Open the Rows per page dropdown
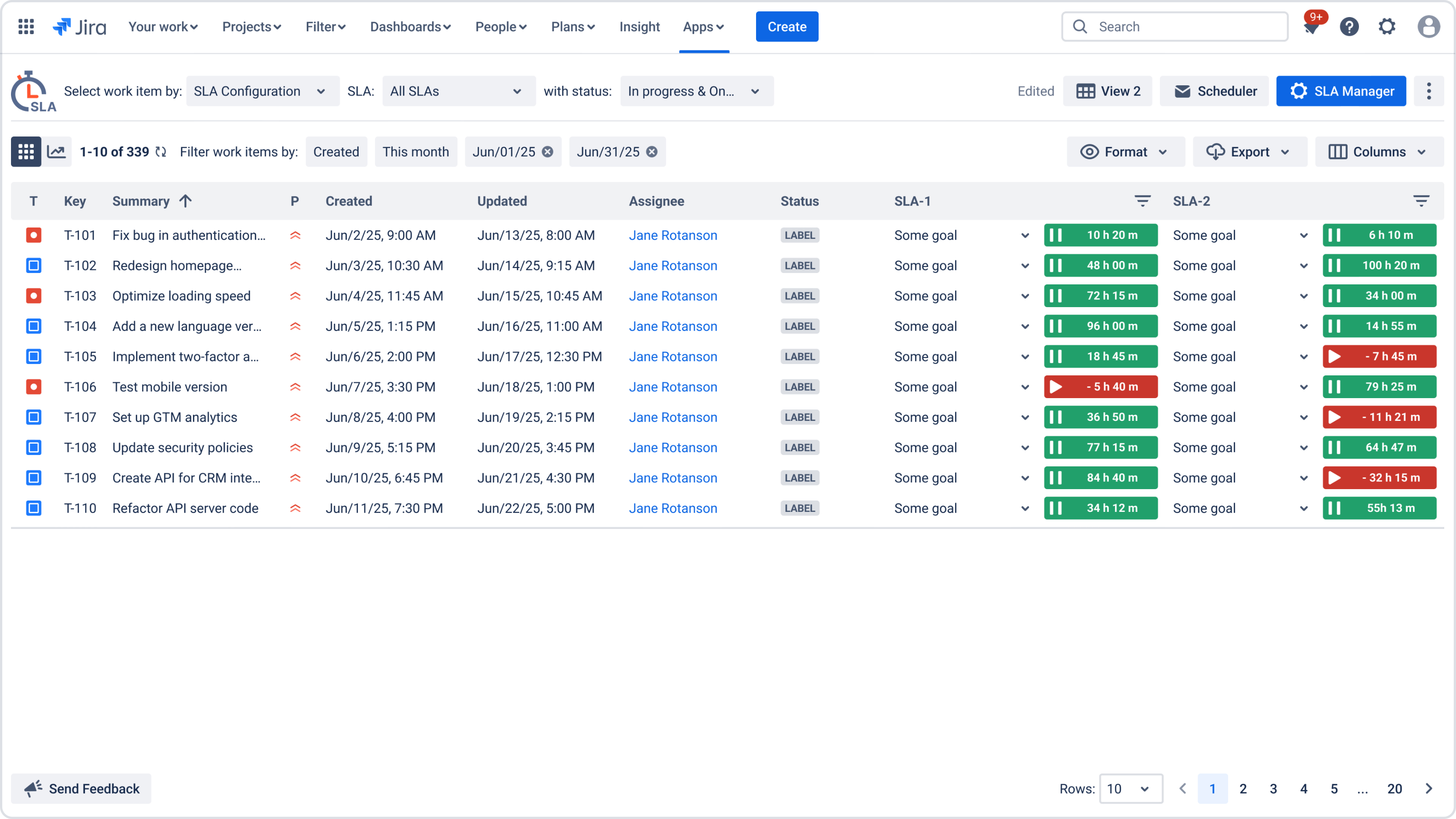The image size is (1456, 819). tap(1130, 789)
